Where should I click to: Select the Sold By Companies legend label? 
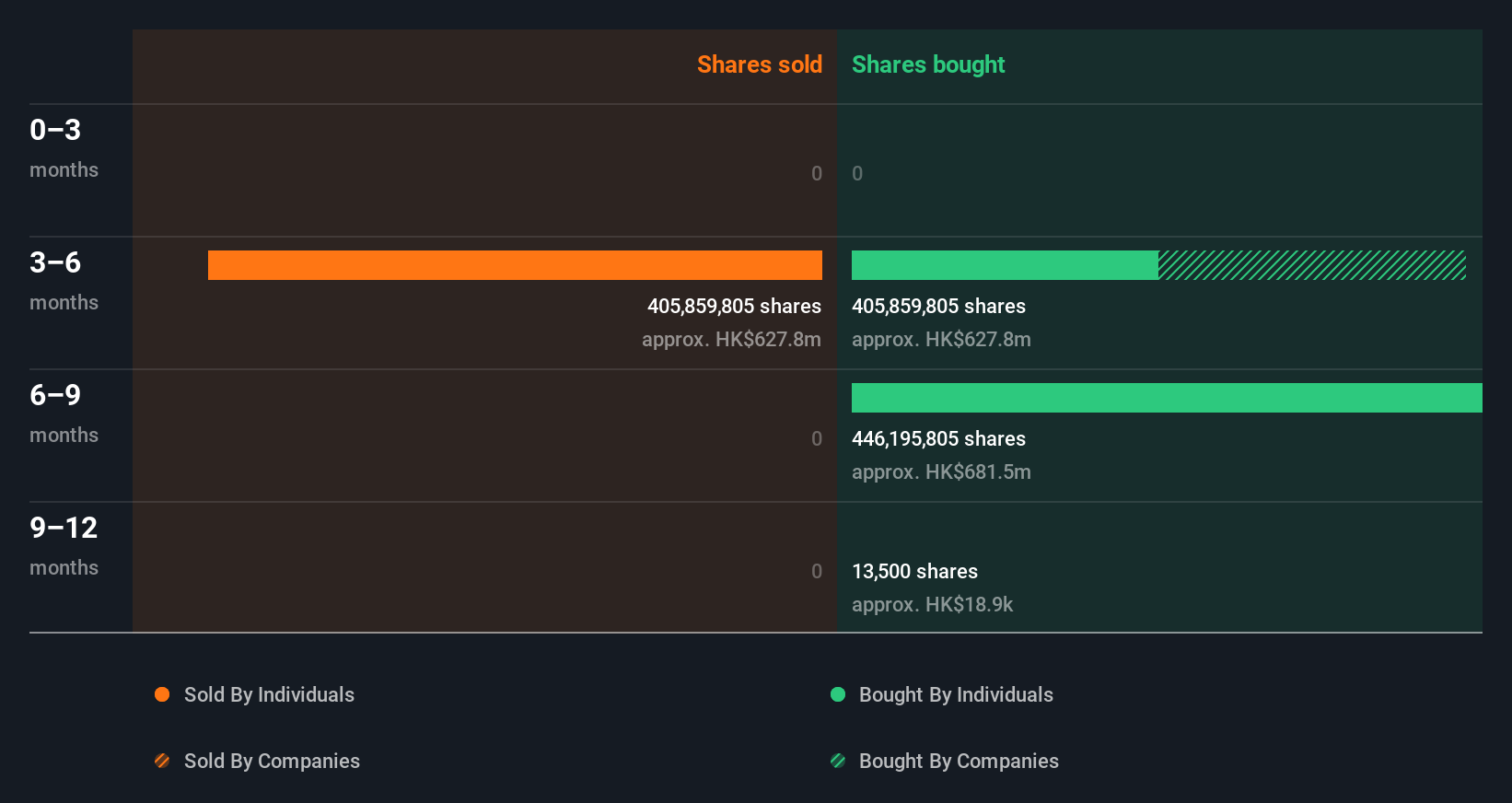click(272, 762)
